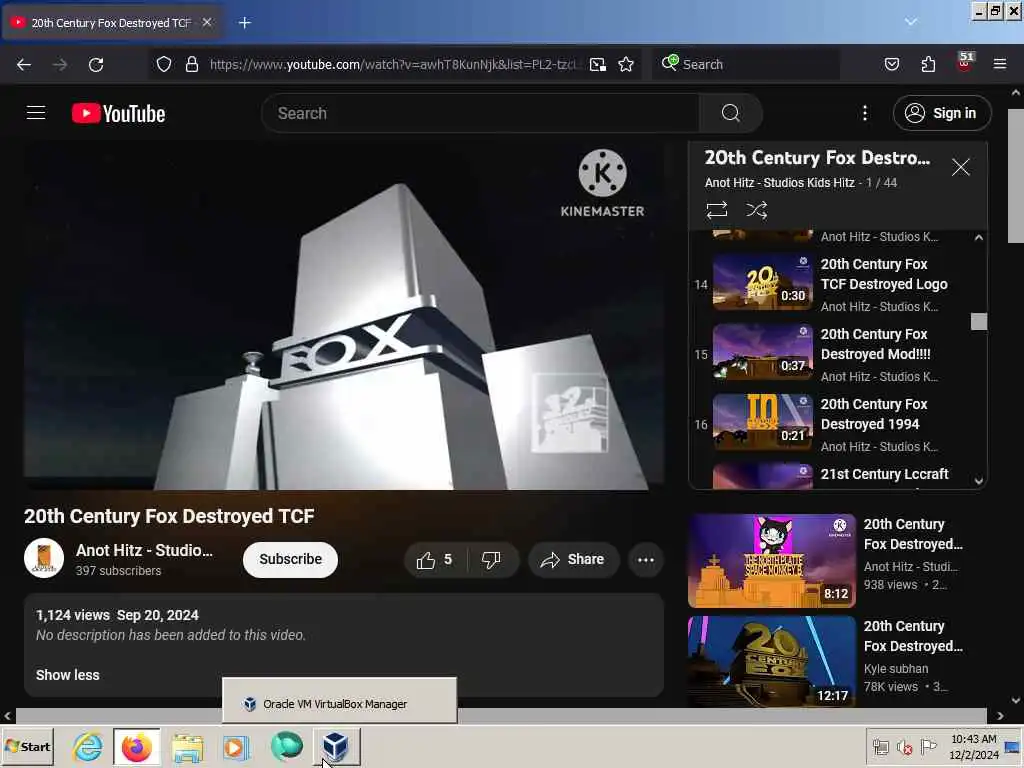Click horizontal scrollbar right arrow

(1000, 716)
